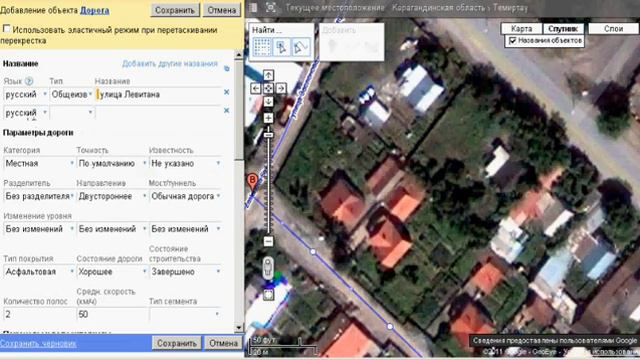Viewport: 640px width, 360px height.
Task: Click the leftmost icon in map header
Action: (x=253, y=7)
